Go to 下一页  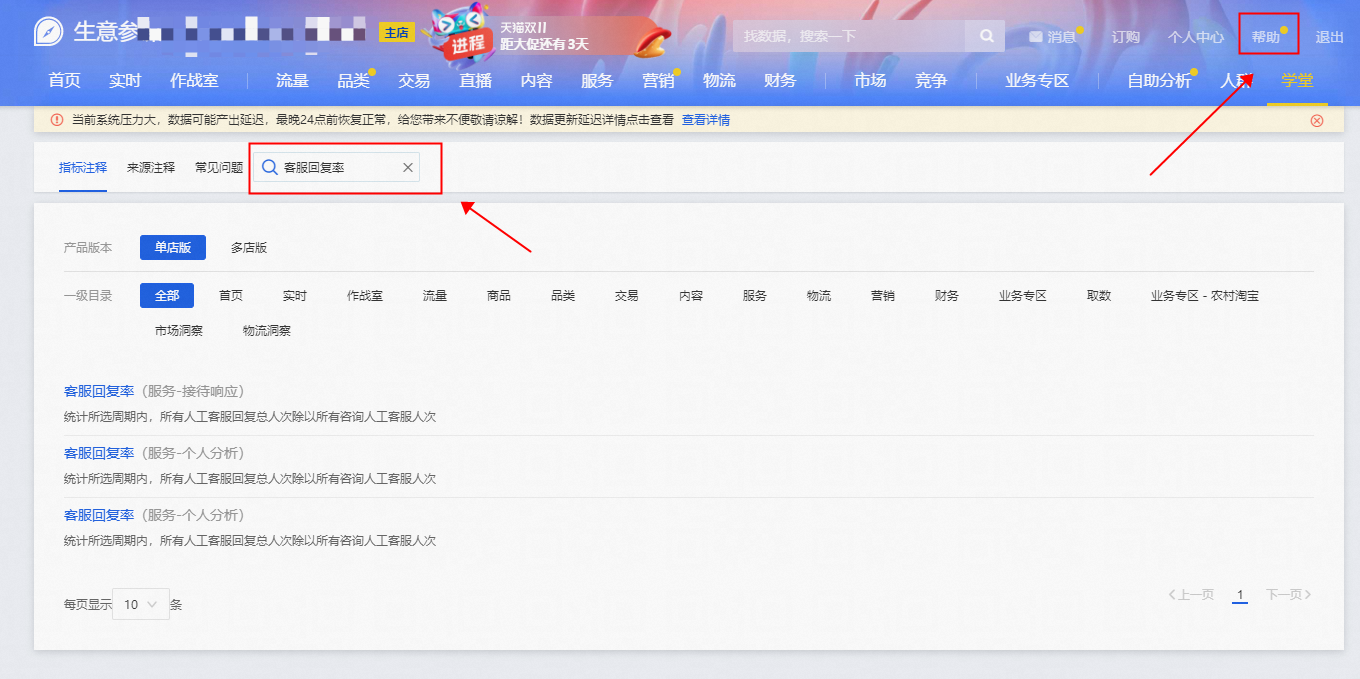(x=1289, y=595)
